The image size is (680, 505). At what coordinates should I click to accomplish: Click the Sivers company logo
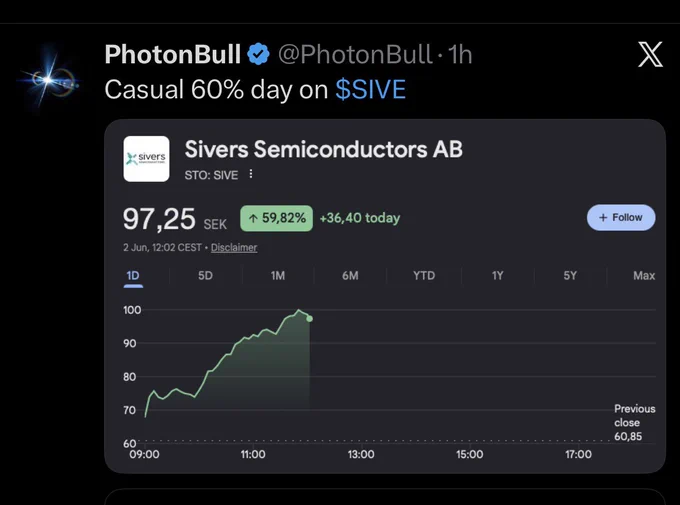[x=146, y=159]
